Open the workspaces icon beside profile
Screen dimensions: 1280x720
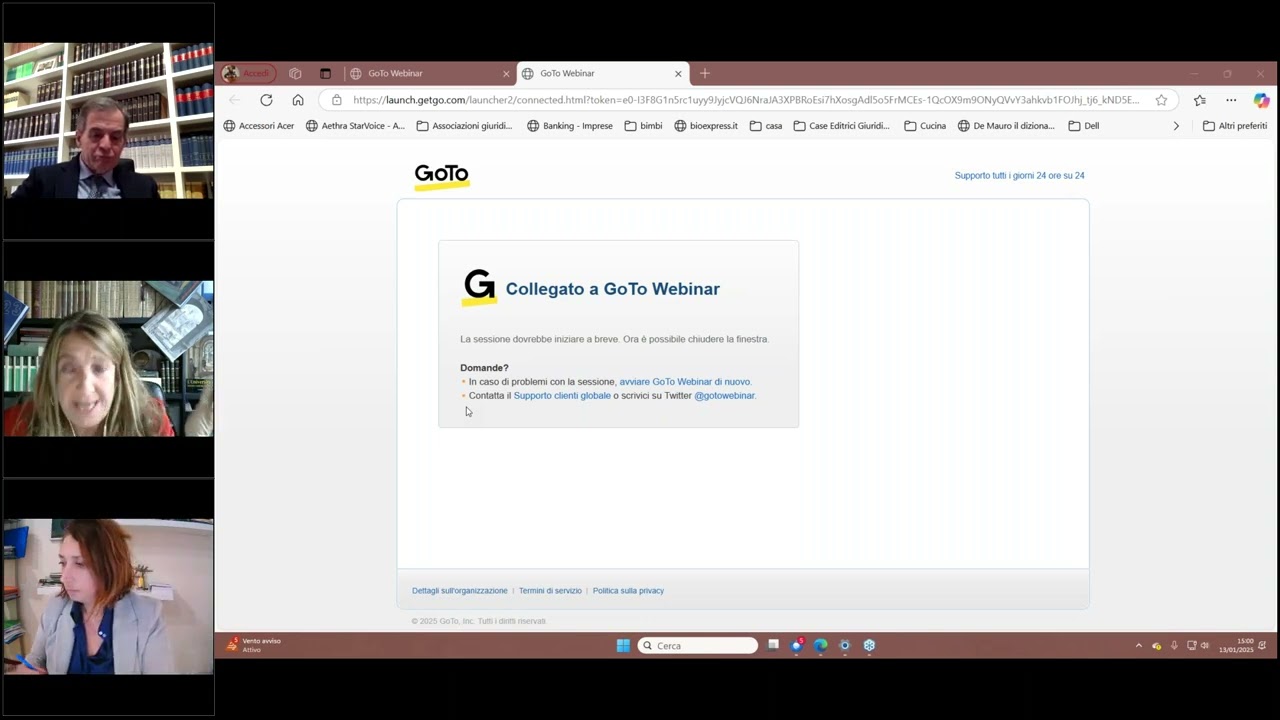[x=295, y=73]
